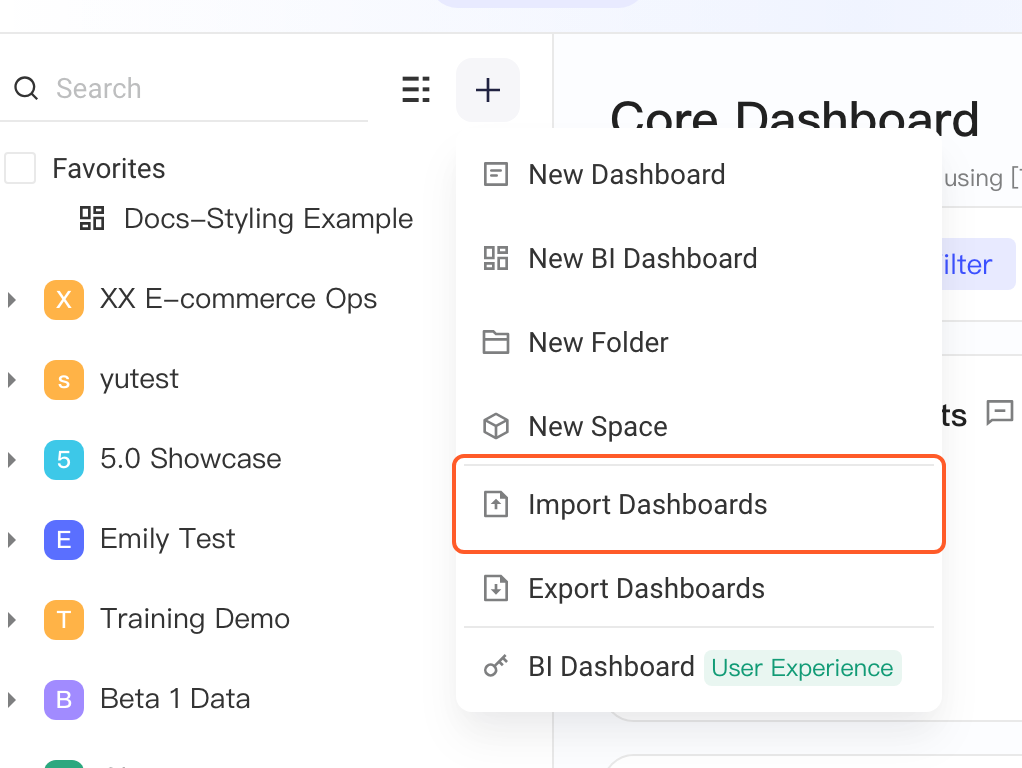Screen dimensions: 1022x768
Task: Click the orange s avatar of yutest
Action: [x=64, y=380]
